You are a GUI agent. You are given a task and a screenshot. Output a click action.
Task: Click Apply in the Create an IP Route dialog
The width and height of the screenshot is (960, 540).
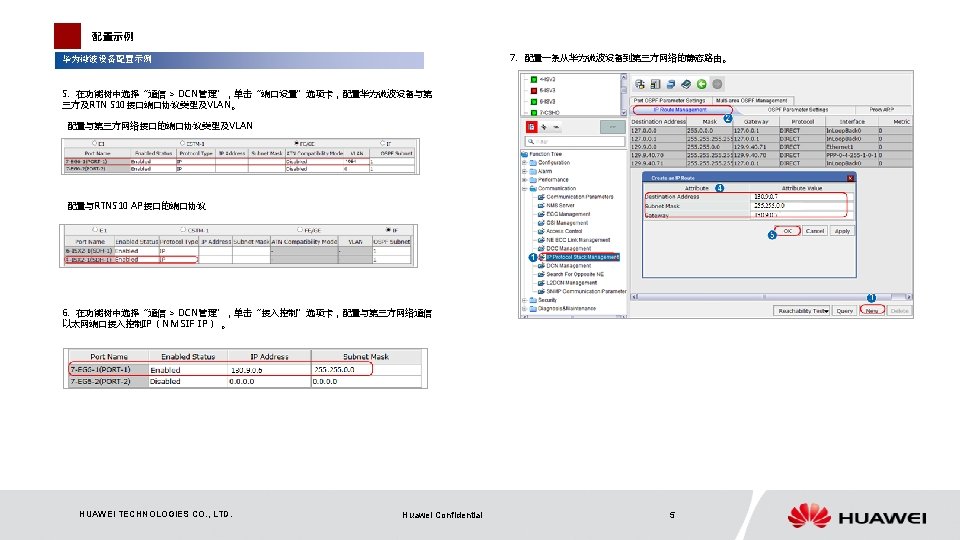(842, 231)
